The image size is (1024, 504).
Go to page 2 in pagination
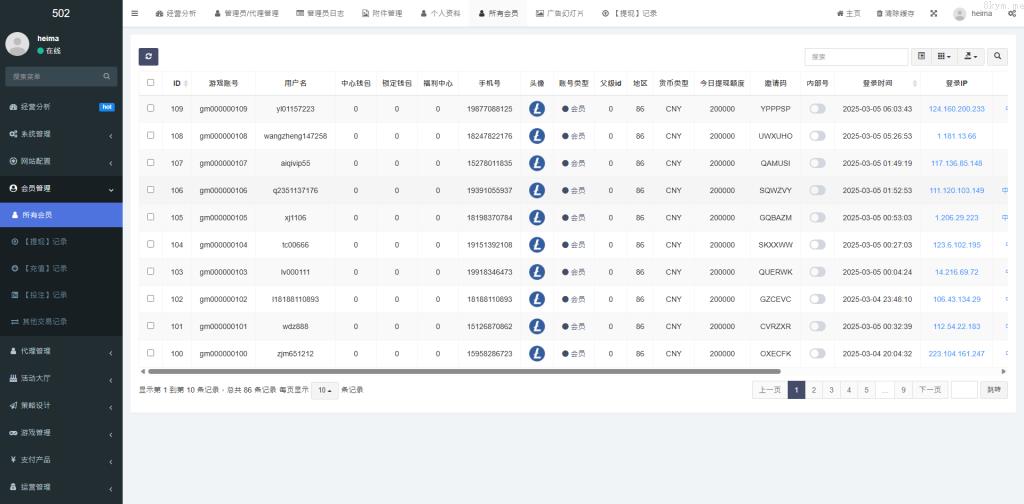(813, 390)
